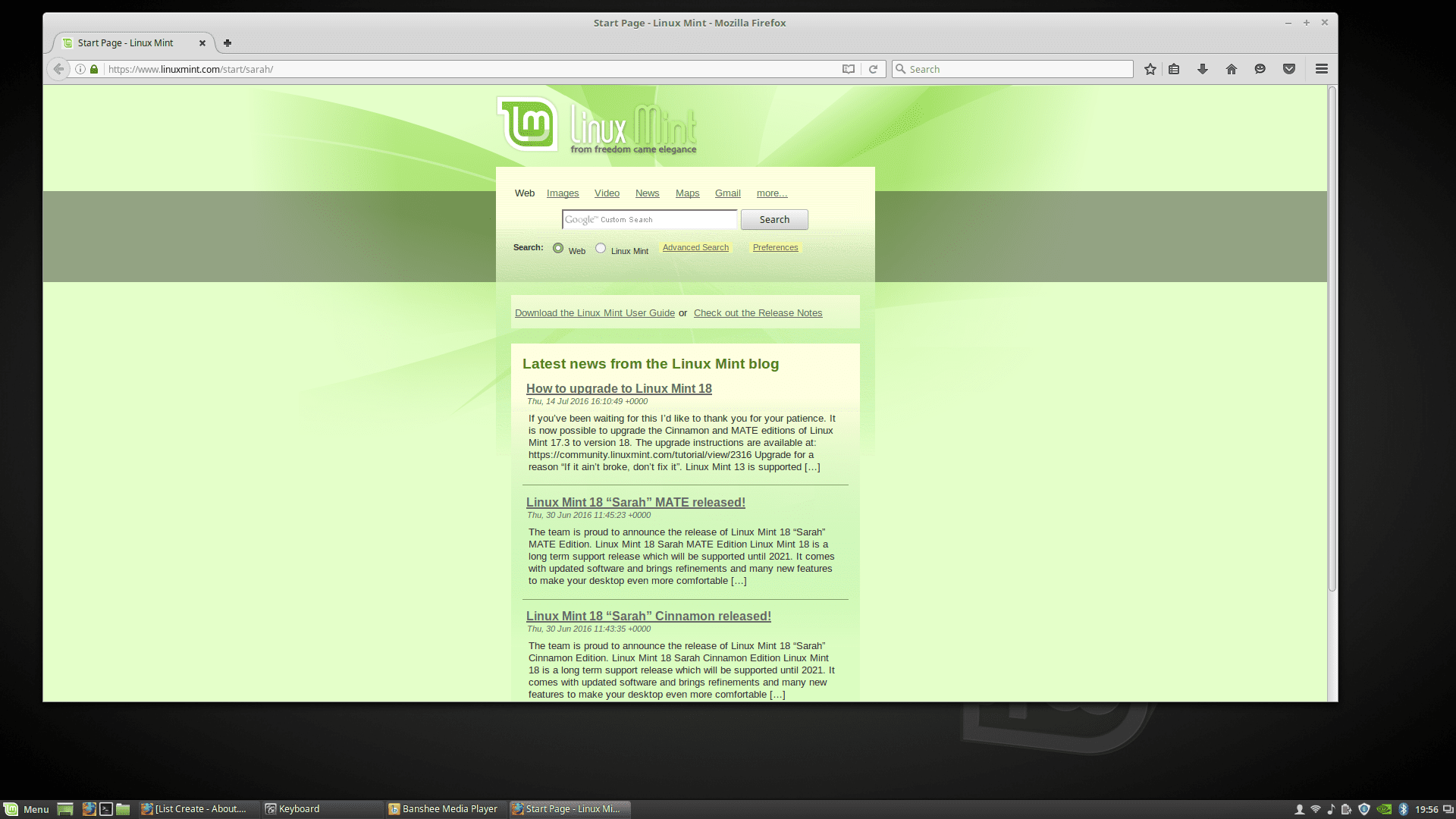Click the Pocket save icon in toolbar
This screenshot has width=1456, height=819.
1289,69
